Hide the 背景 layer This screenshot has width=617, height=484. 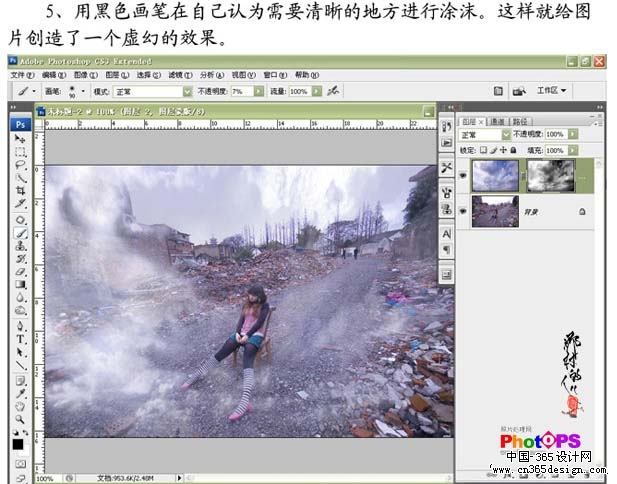click(x=463, y=211)
